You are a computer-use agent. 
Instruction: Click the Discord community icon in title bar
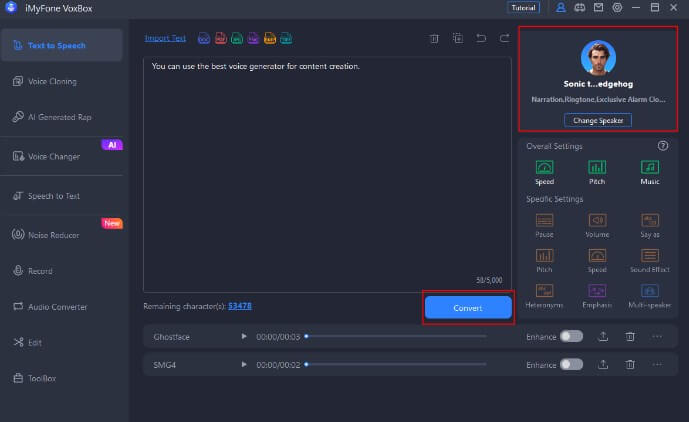click(580, 7)
